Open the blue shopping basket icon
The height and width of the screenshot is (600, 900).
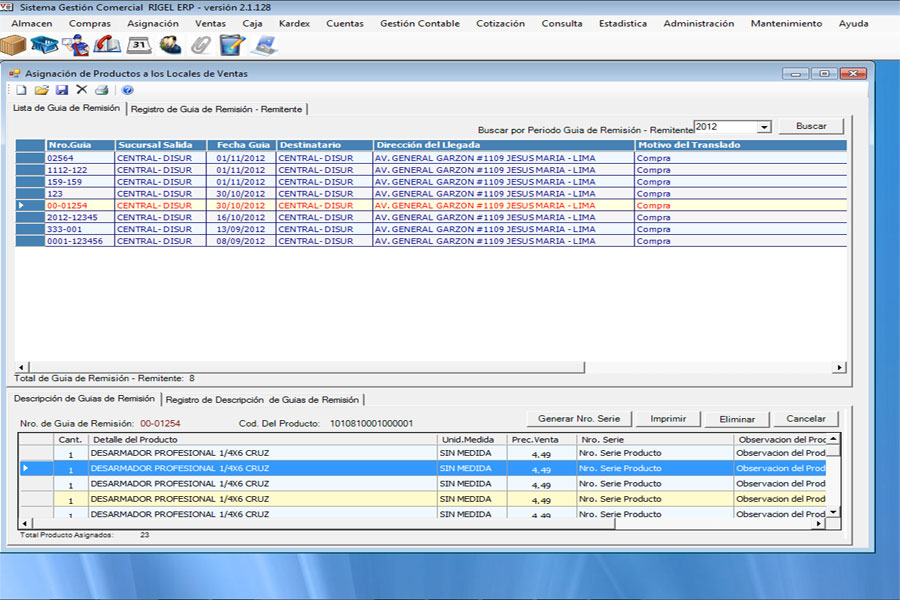pyautogui.click(x=44, y=44)
